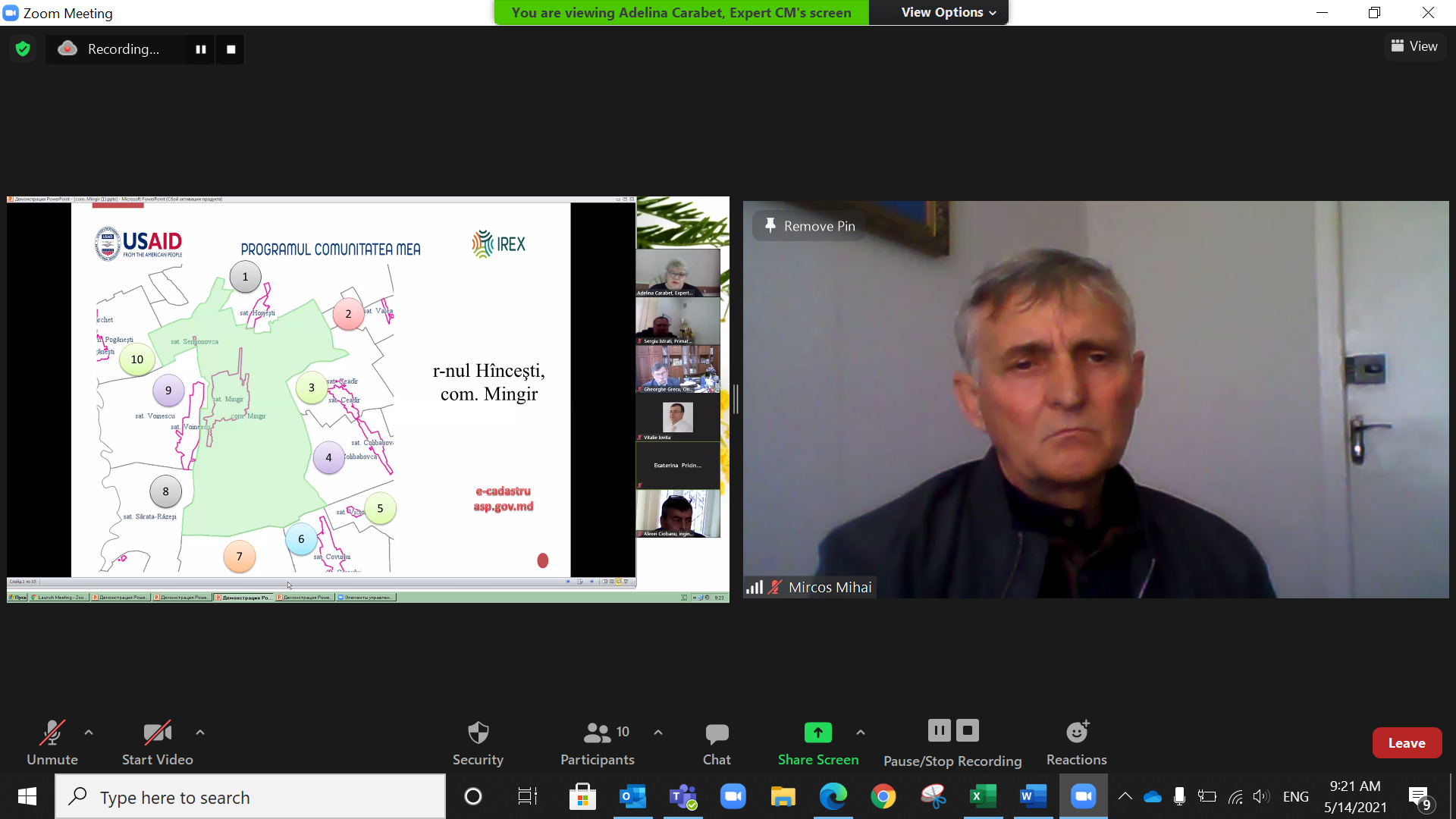Image resolution: width=1456 pixels, height=819 pixels.
Task: Pause the recording in top bar
Action: click(201, 49)
